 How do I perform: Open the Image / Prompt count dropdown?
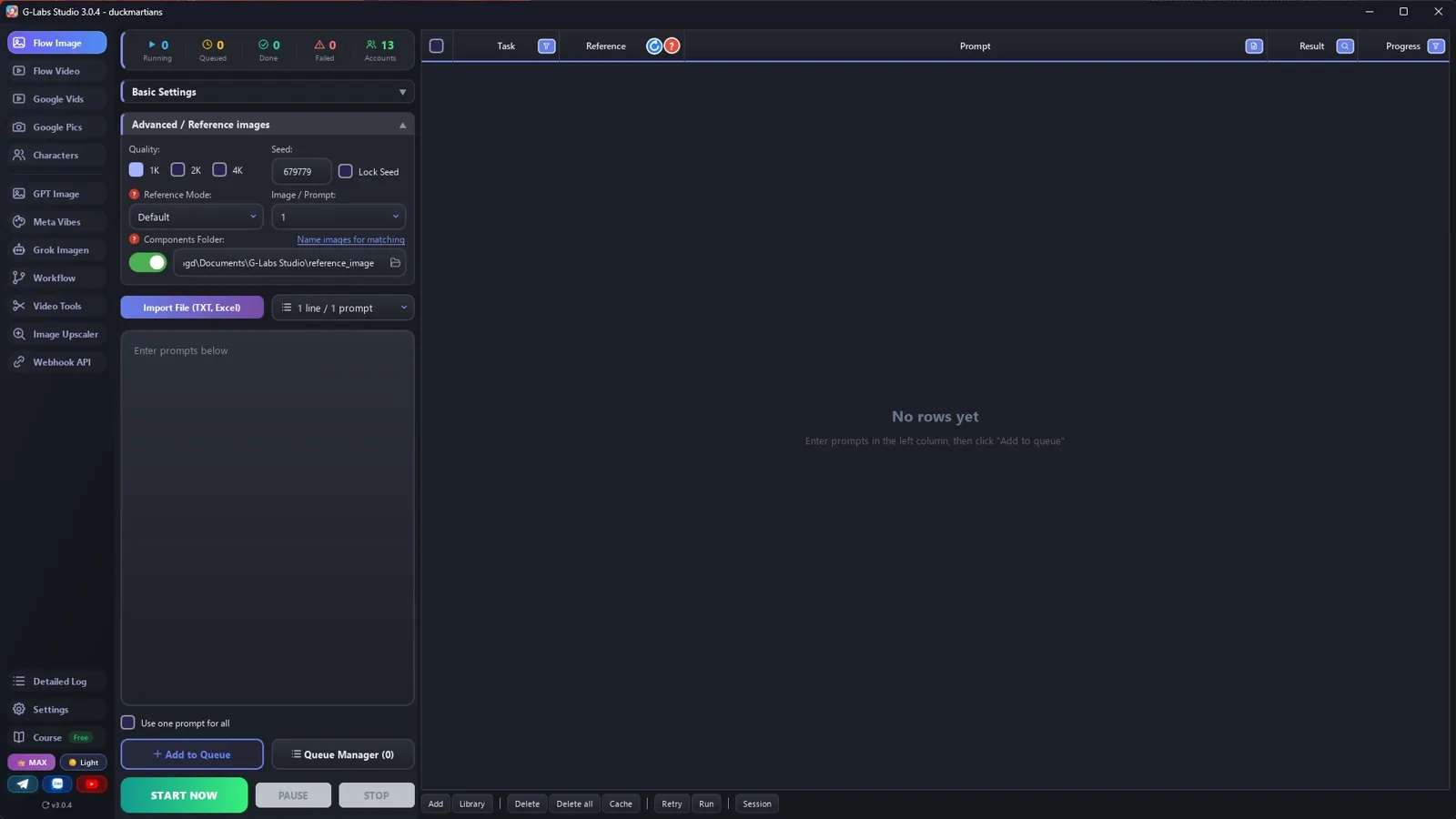pyautogui.click(x=339, y=217)
